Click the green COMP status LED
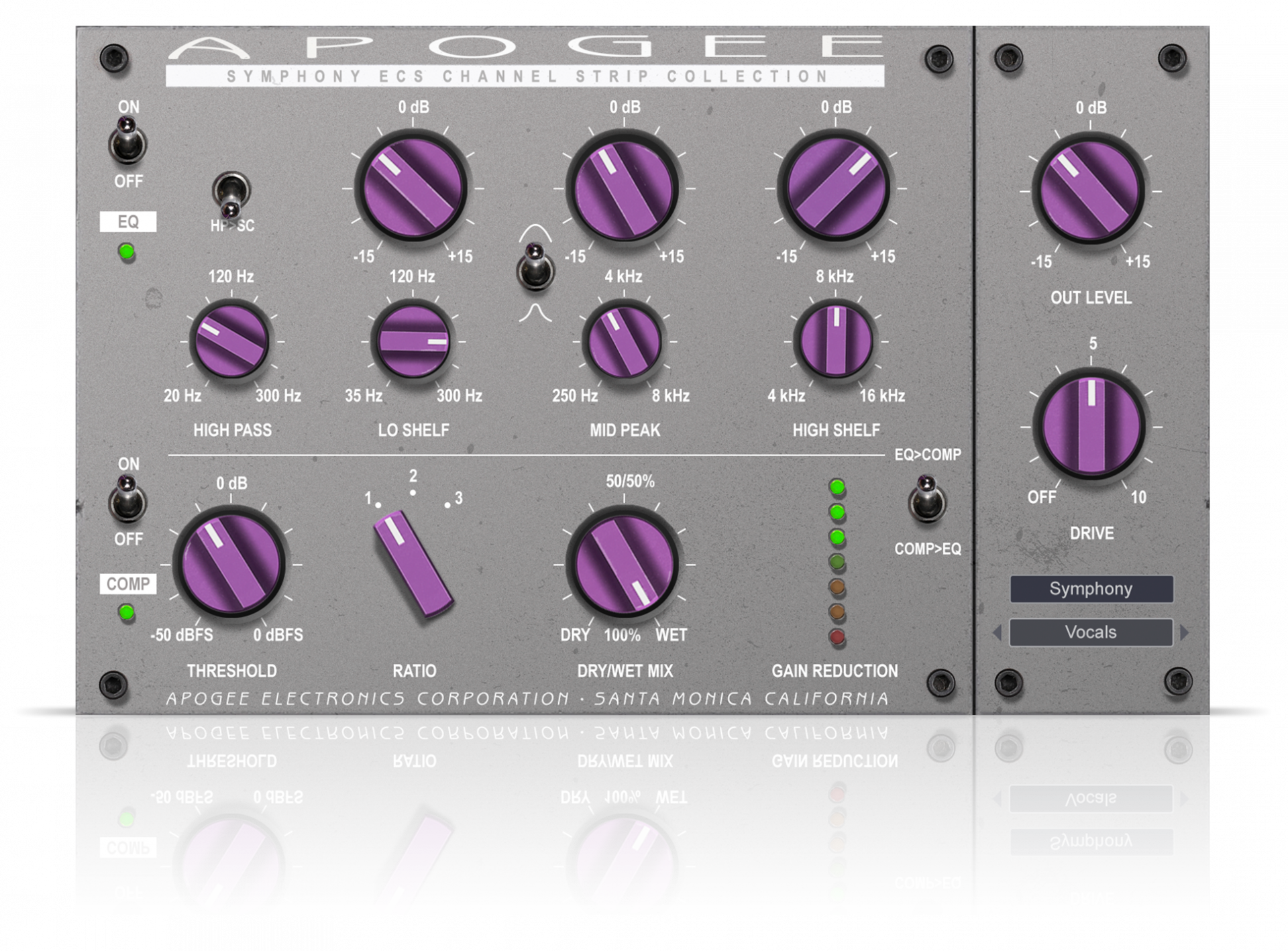The height and width of the screenshot is (951, 1288). click(x=126, y=612)
